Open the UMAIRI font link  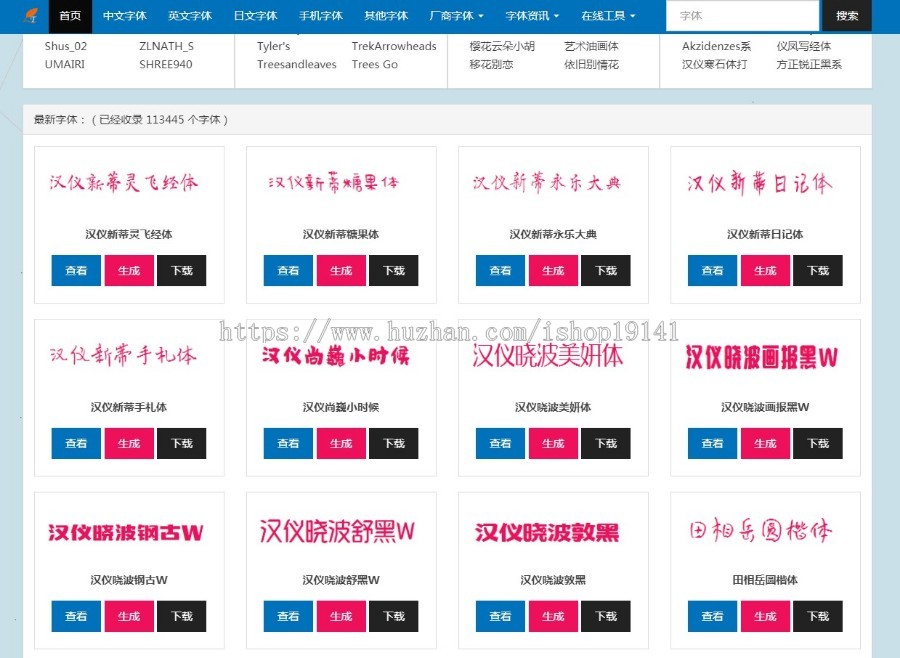[x=64, y=64]
